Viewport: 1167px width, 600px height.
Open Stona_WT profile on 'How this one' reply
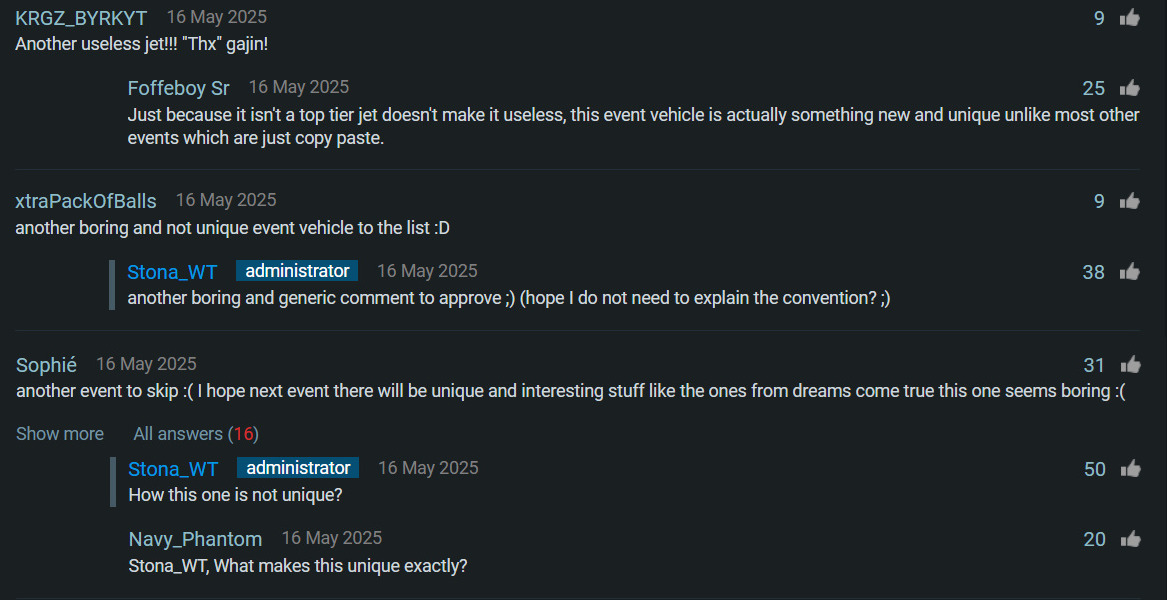point(173,469)
